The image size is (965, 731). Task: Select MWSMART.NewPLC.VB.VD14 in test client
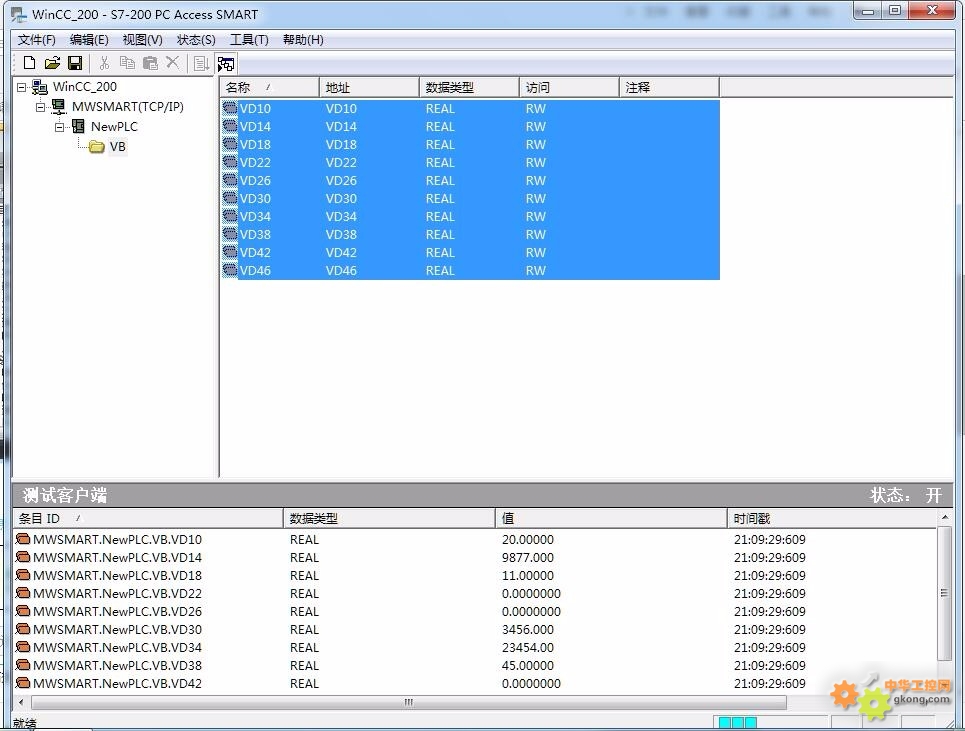(117, 557)
